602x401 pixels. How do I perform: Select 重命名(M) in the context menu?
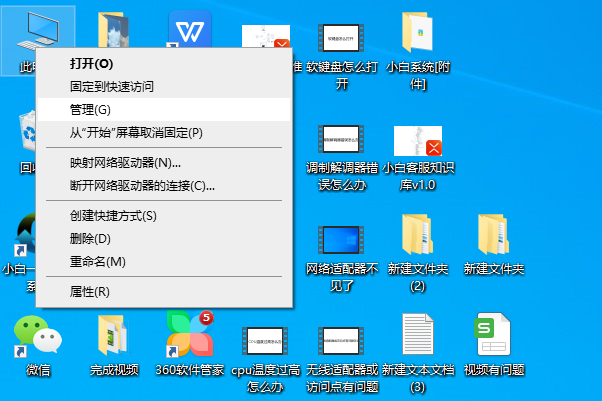pyautogui.click(x=97, y=261)
